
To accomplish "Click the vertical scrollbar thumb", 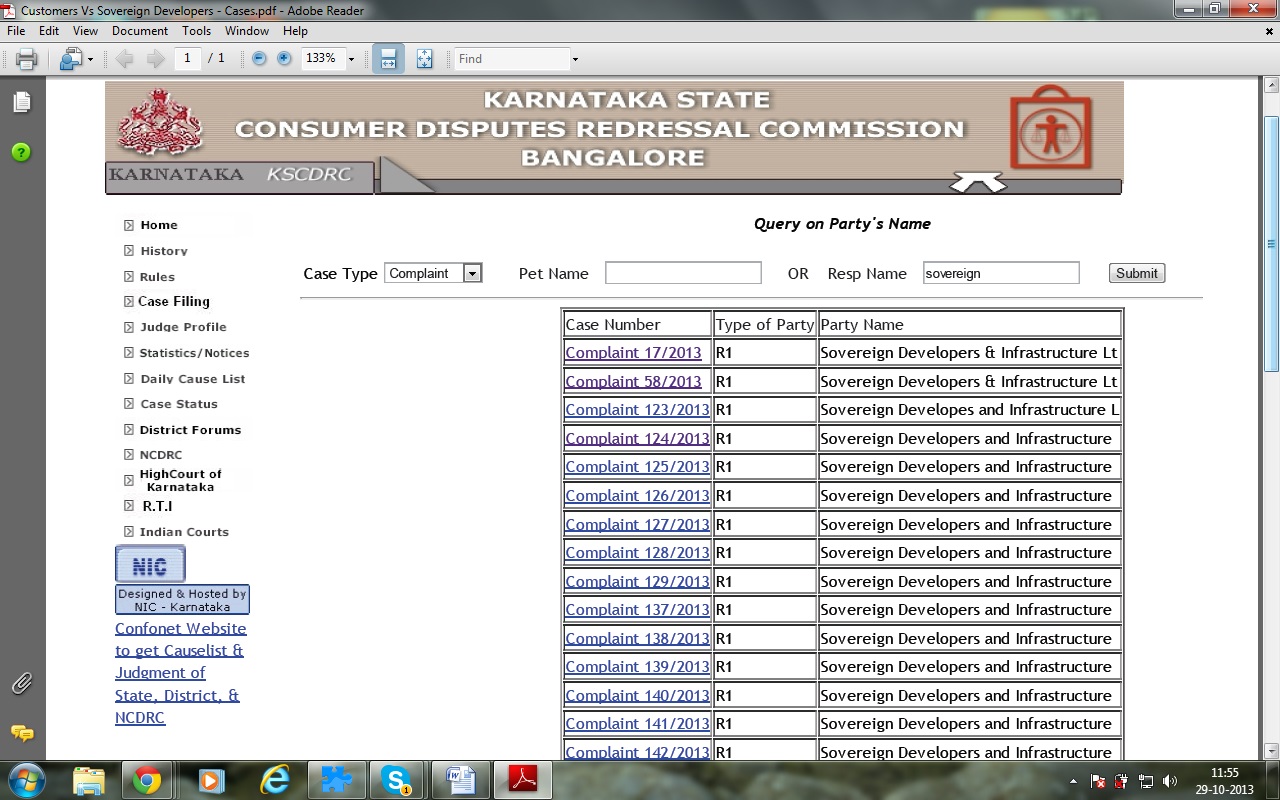I will coord(1271,244).
